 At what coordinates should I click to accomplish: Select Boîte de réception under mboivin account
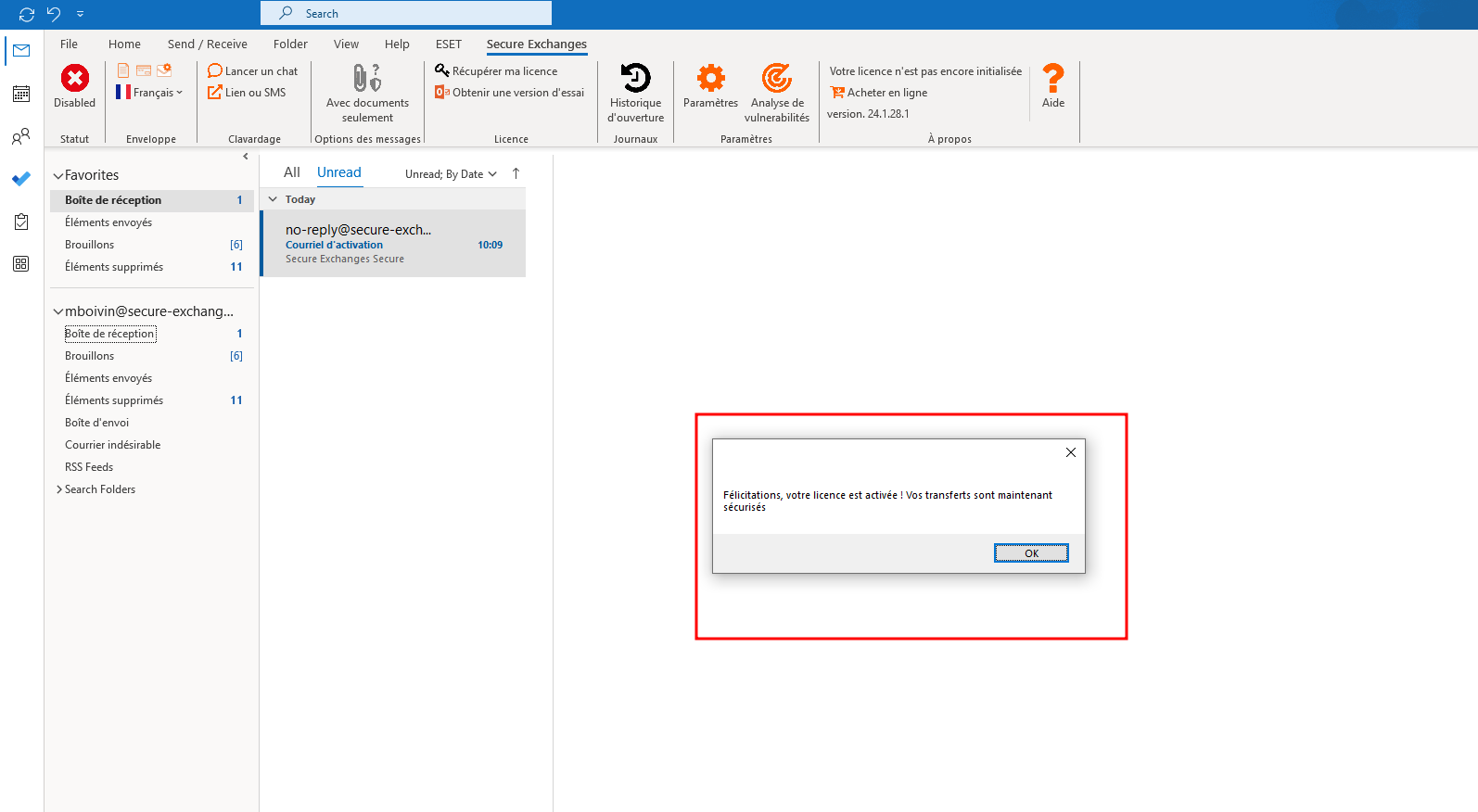(152, 334)
